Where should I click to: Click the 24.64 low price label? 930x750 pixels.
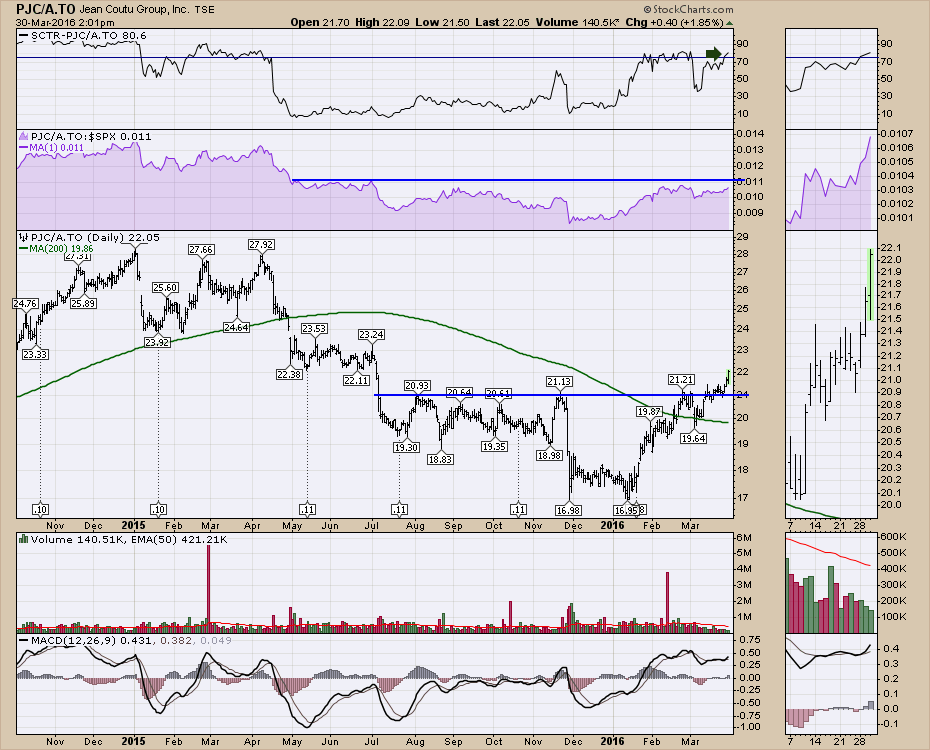pos(236,327)
